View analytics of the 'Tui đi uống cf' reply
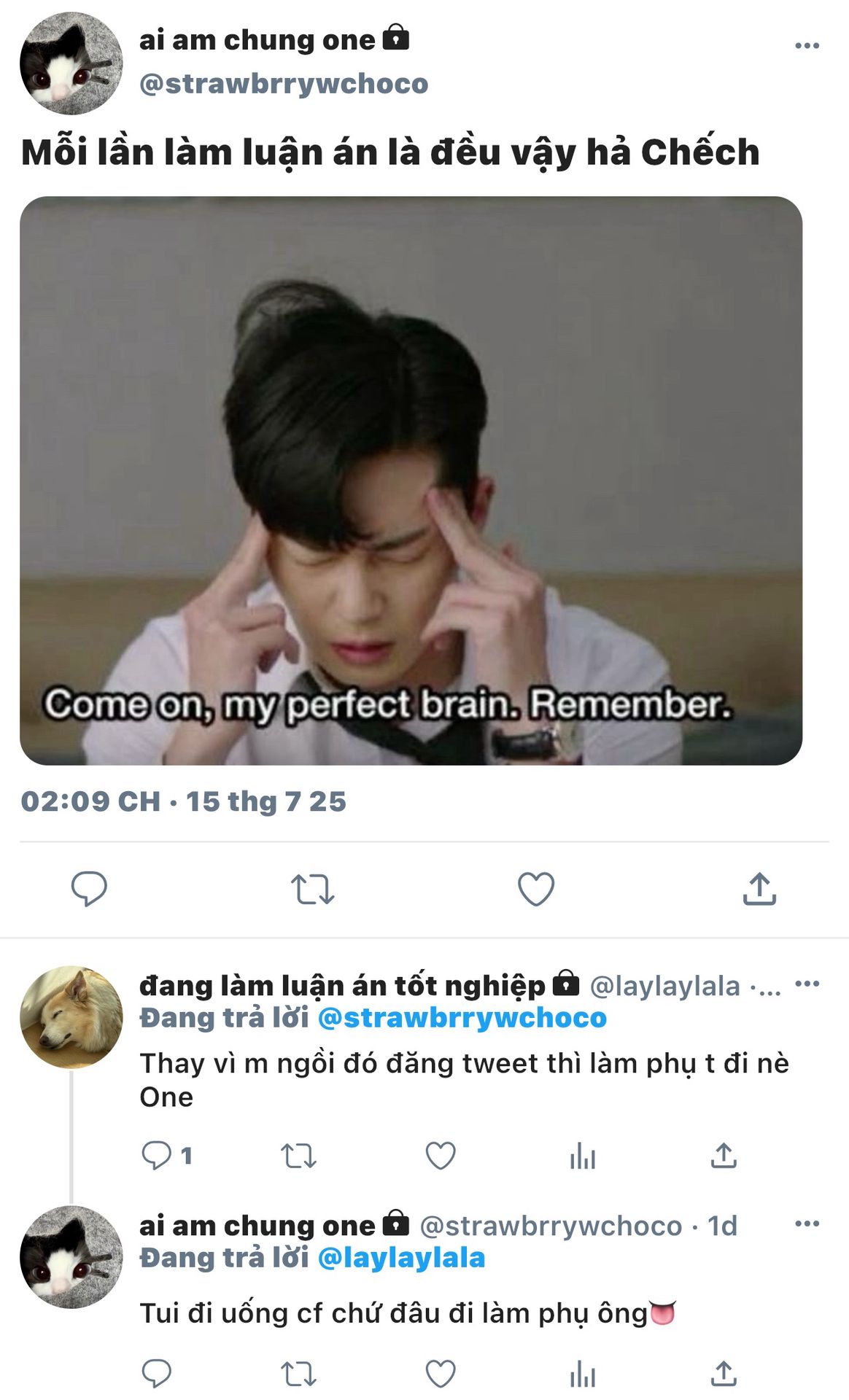Screen dimensions: 849x1400 (x=583, y=1374)
